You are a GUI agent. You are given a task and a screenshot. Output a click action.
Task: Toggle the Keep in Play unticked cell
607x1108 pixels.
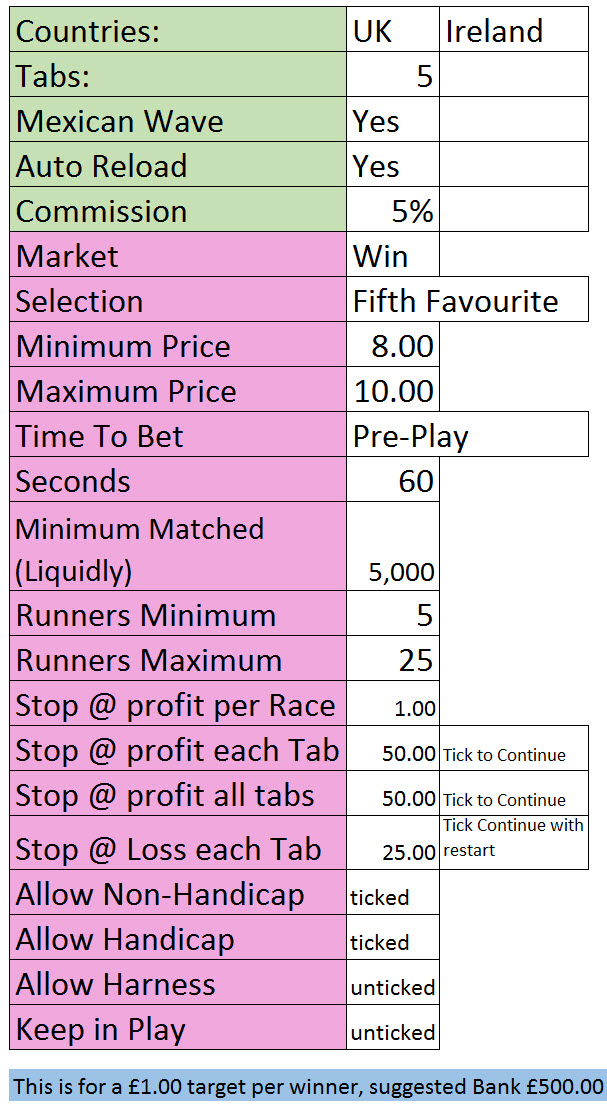coord(392,1032)
